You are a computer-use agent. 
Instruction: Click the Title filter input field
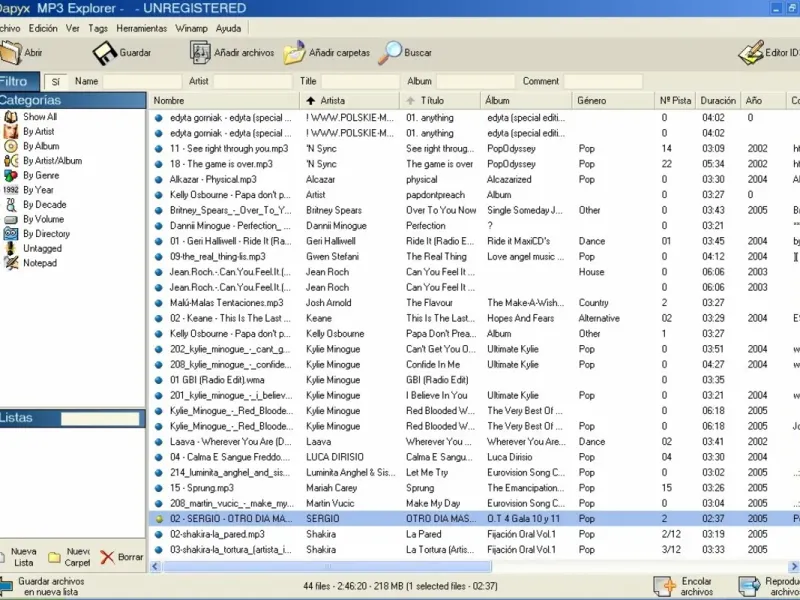point(360,82)
